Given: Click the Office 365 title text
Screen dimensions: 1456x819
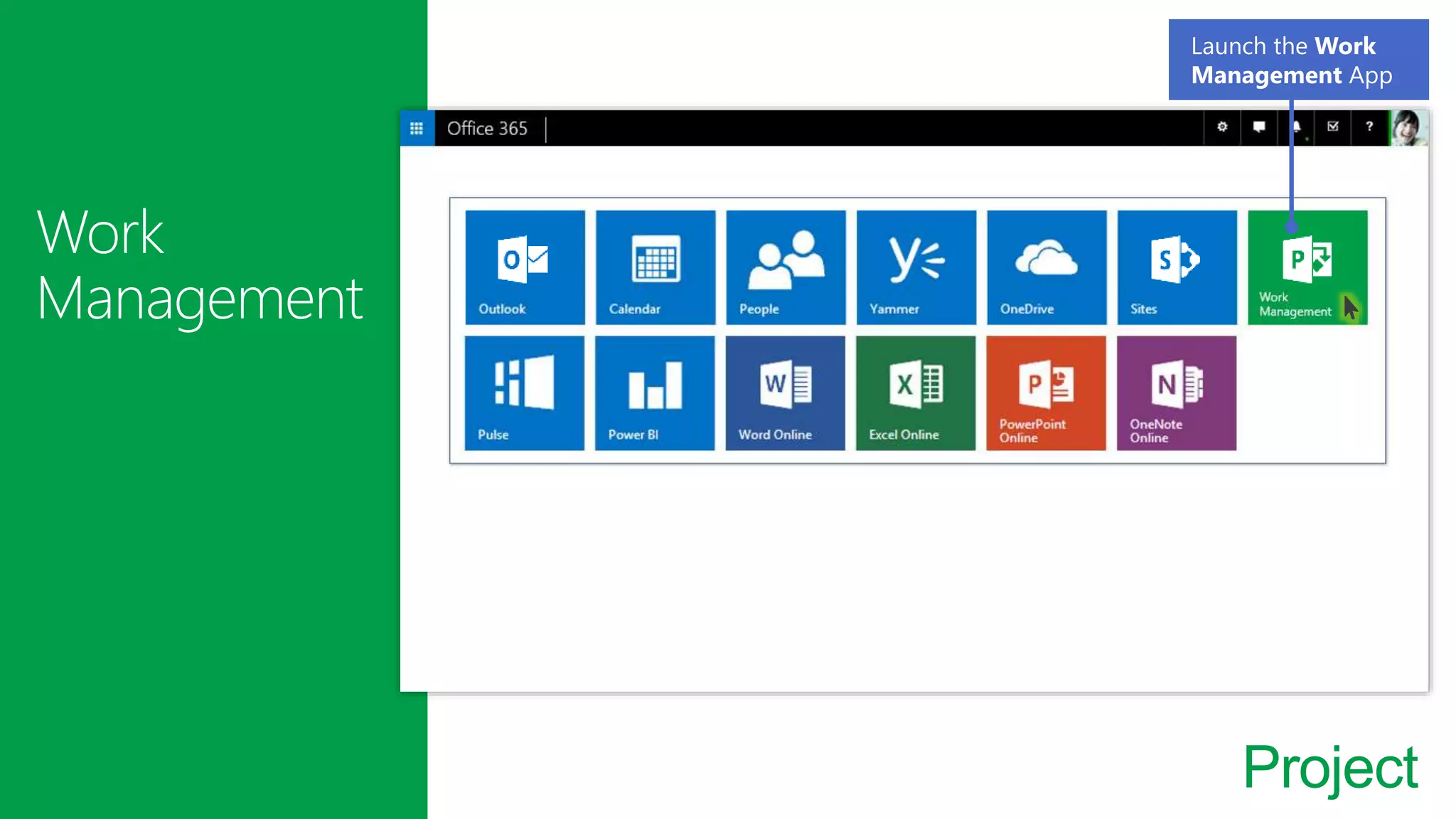Looking at the screenshot, I should click(x=487, y=129).
